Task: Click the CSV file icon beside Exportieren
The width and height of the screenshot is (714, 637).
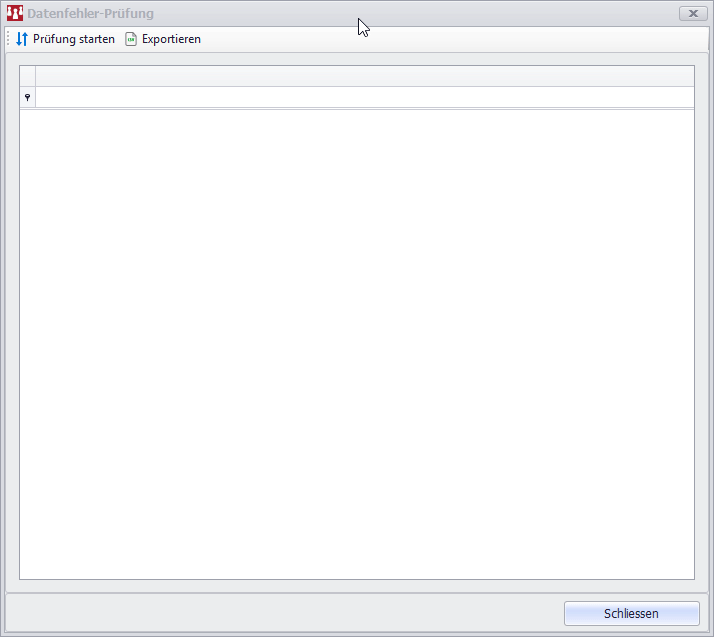Action: [131, 39]
